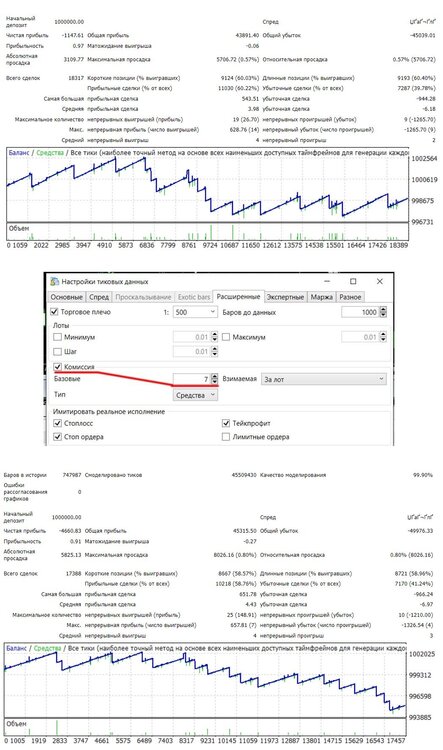Click the modeling quality value 99.90%
The height and width of the screenshot is (750, 443).
pos(423,475)
